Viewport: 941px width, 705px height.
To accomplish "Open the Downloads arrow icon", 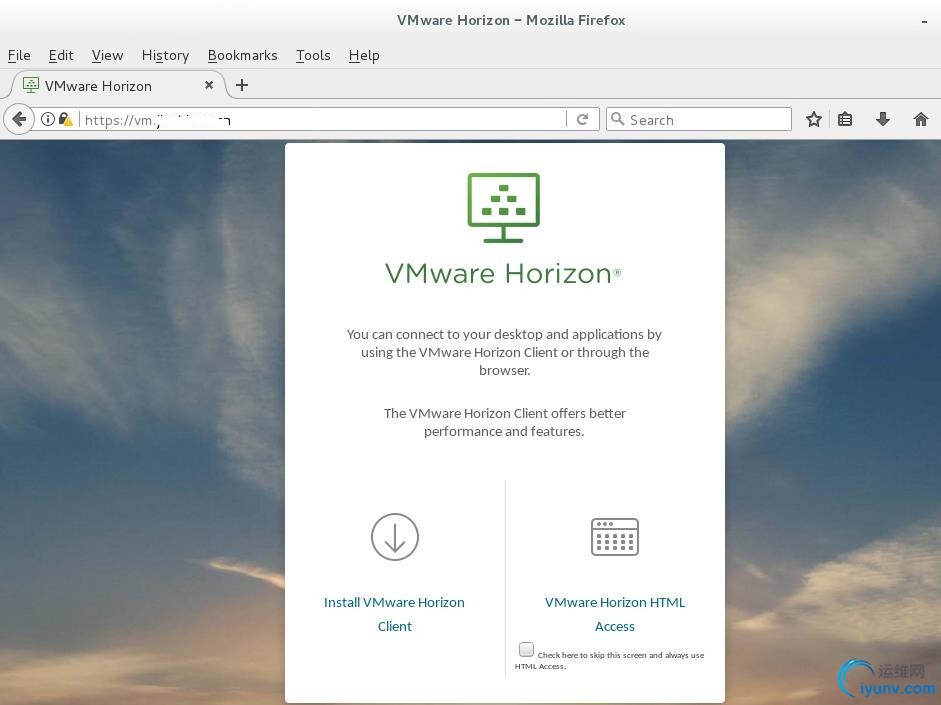I will tap(882, 119).
